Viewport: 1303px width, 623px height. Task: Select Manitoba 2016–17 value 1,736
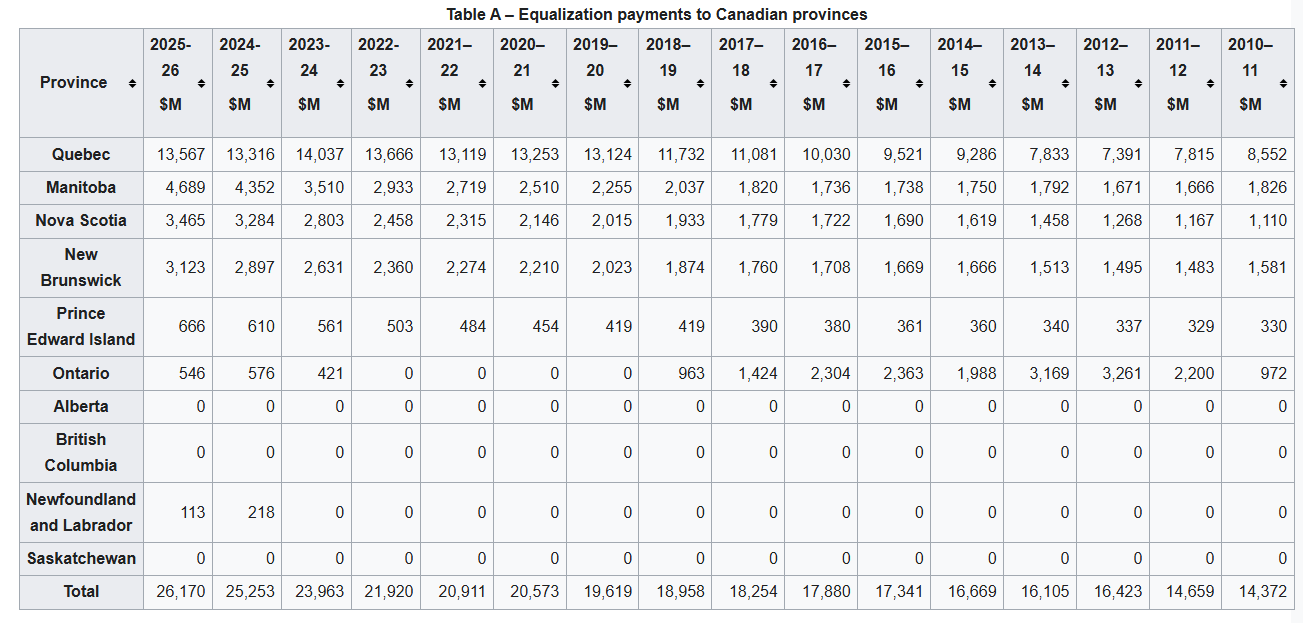click(830, 187)
